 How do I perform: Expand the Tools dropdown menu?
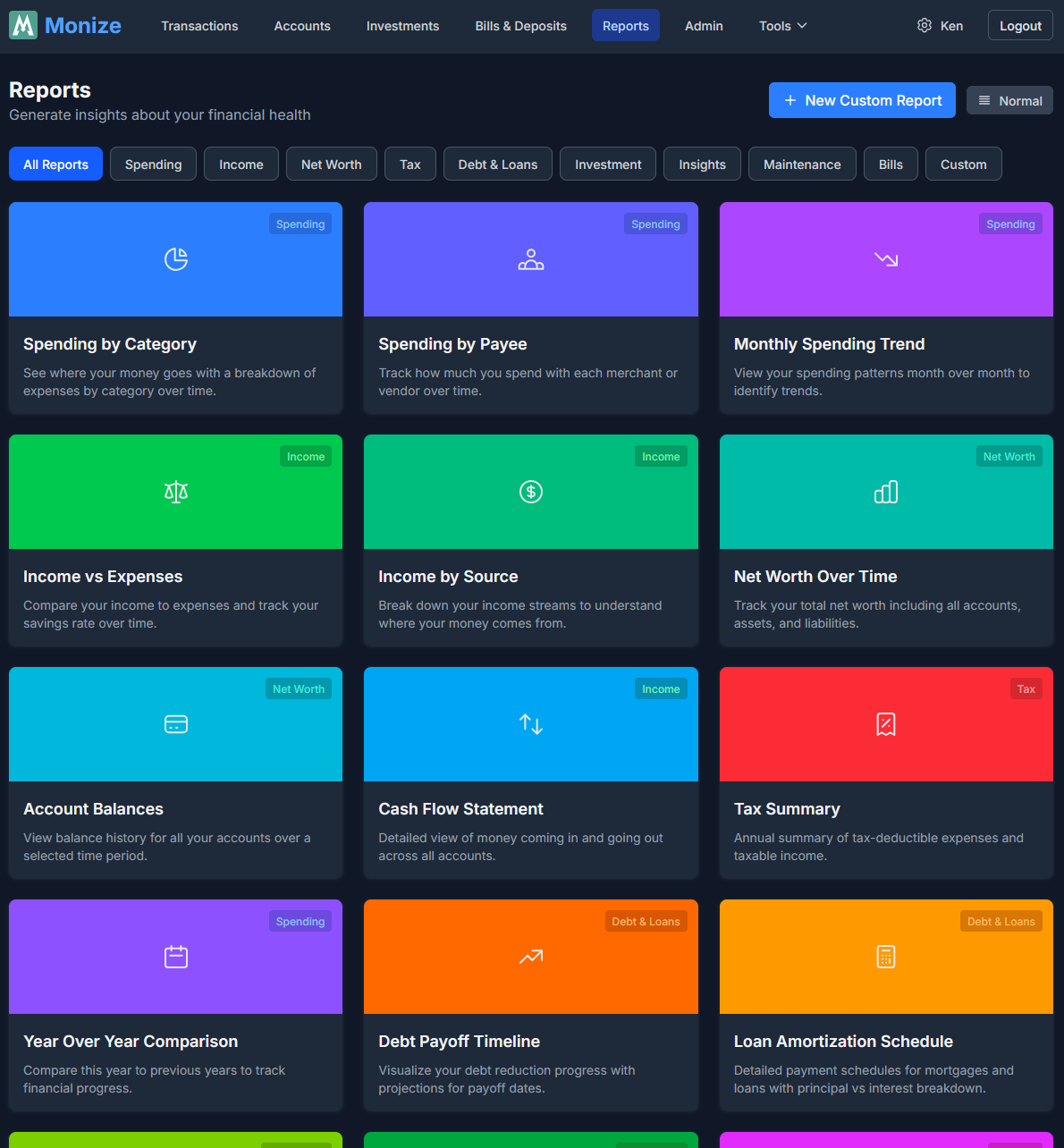pyautogui.click(x=783, y=26)
